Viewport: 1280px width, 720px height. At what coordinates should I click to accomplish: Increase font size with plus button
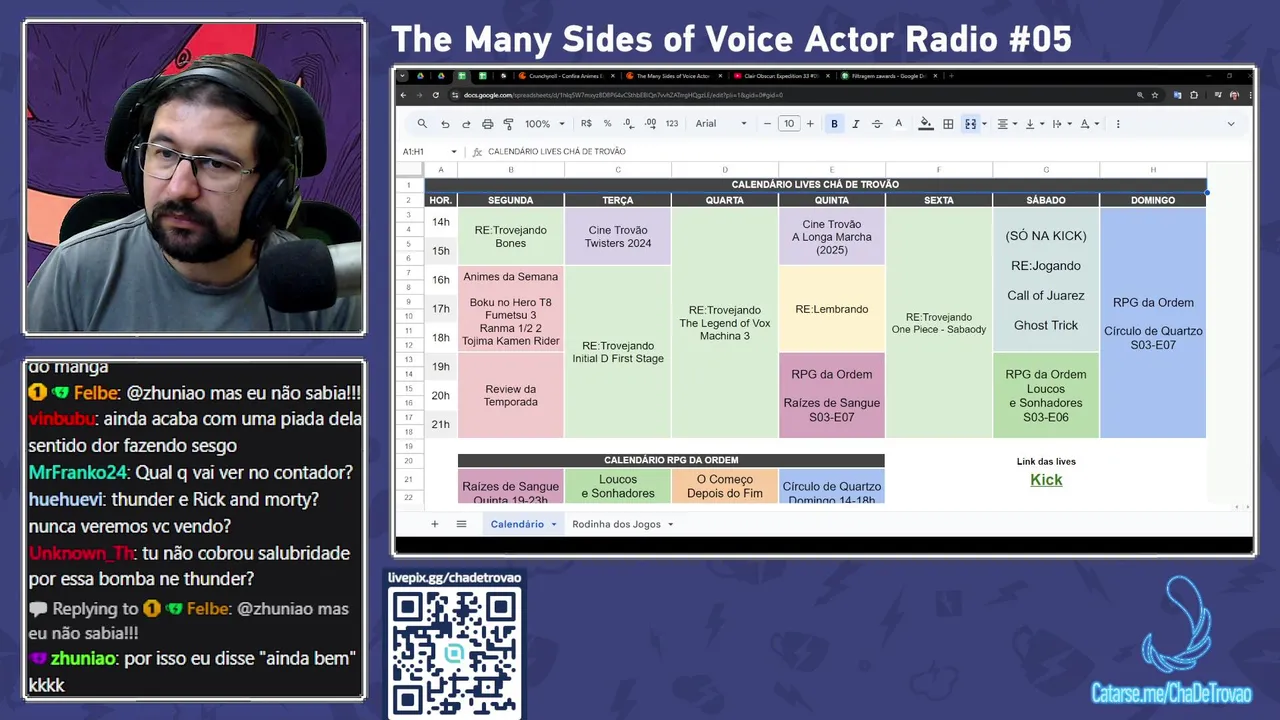pos(810,124)
